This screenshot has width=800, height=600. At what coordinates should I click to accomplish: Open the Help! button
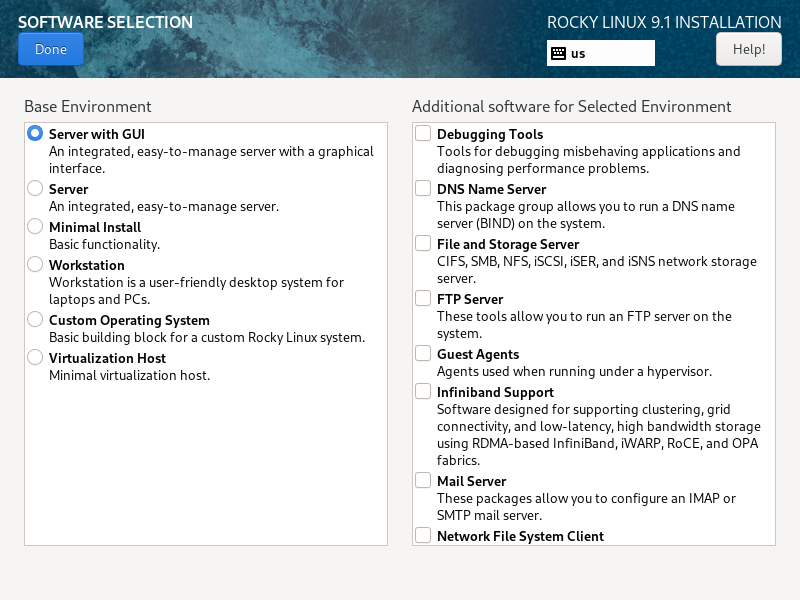(x=748, y=49)
